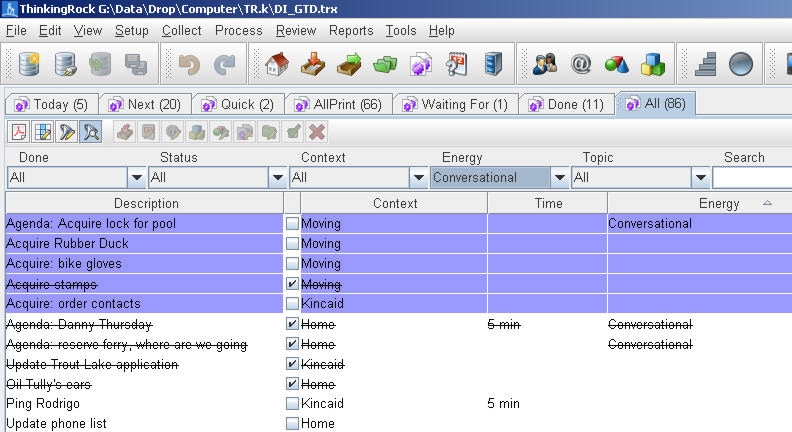Uncheck the done box for Acquire stamps
792x432 pixels.
pyautogui.click(x=292, y=284)
